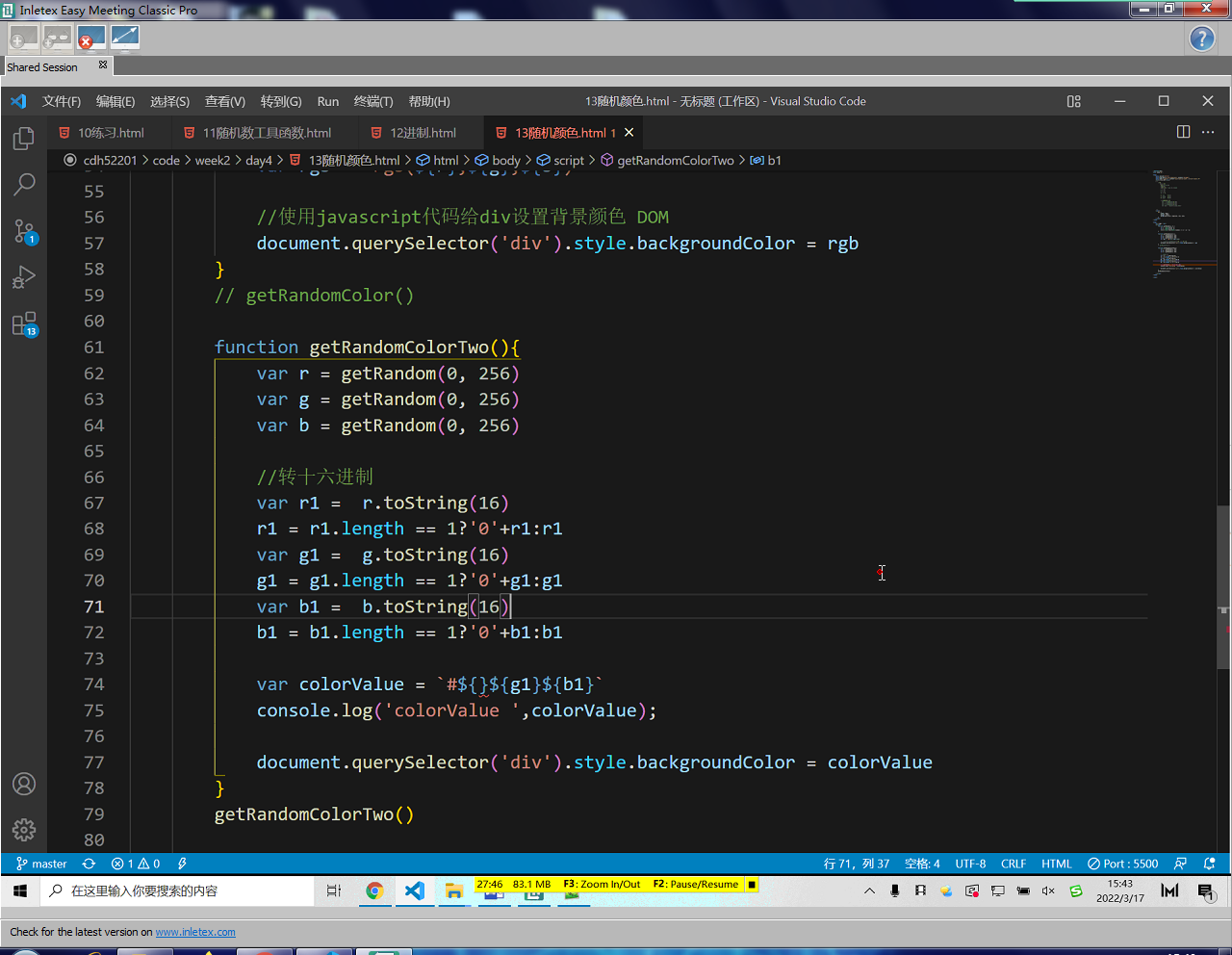Click the Windows taskbar search box
The image size is (1232, 955).
[178, 890]
